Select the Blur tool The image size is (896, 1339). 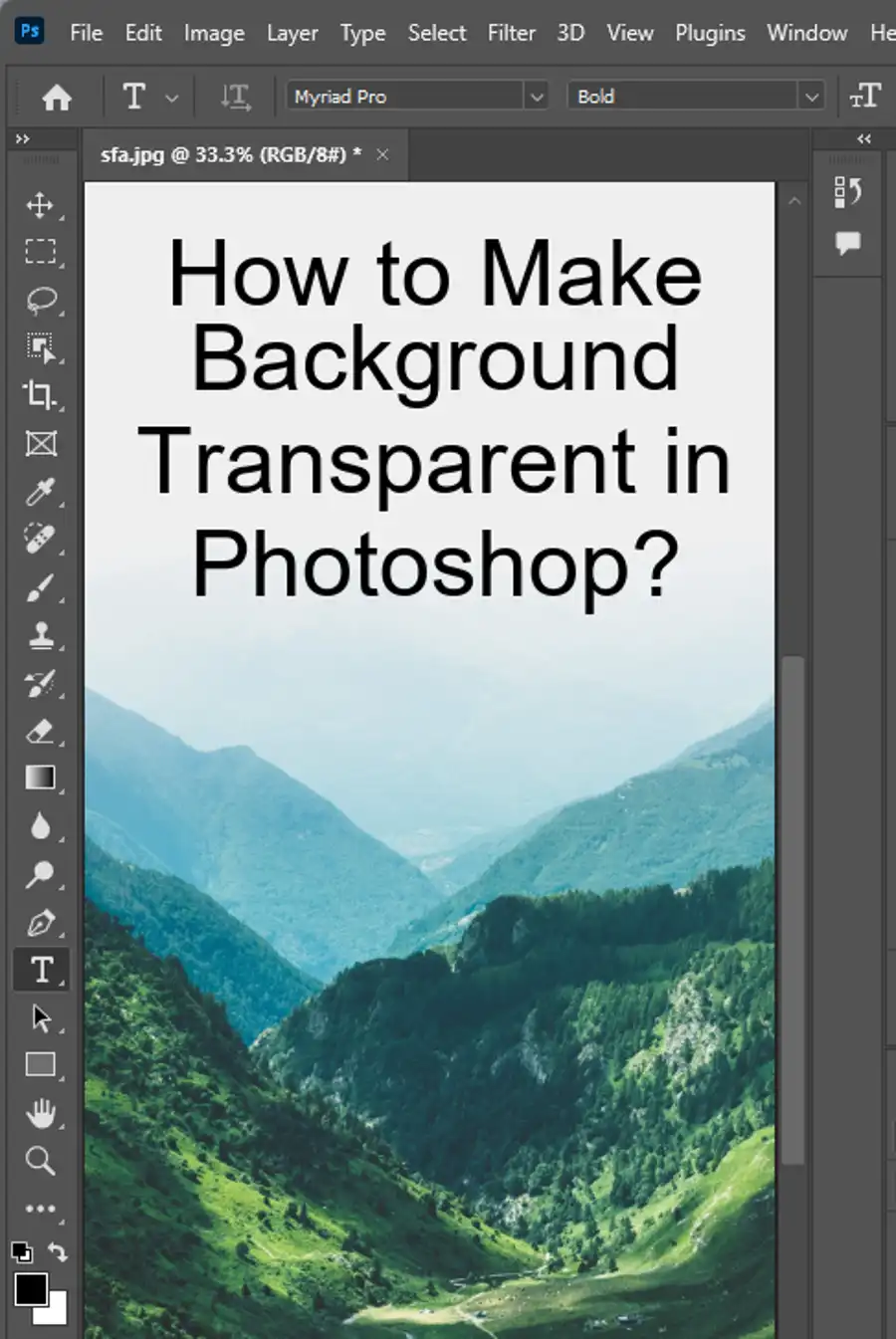tap(40, 825)
